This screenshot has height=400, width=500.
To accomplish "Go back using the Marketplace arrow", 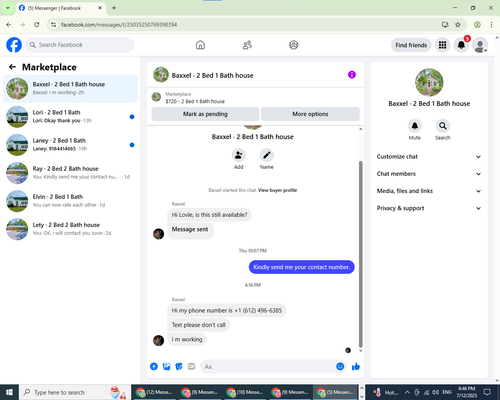I will 12,67.
